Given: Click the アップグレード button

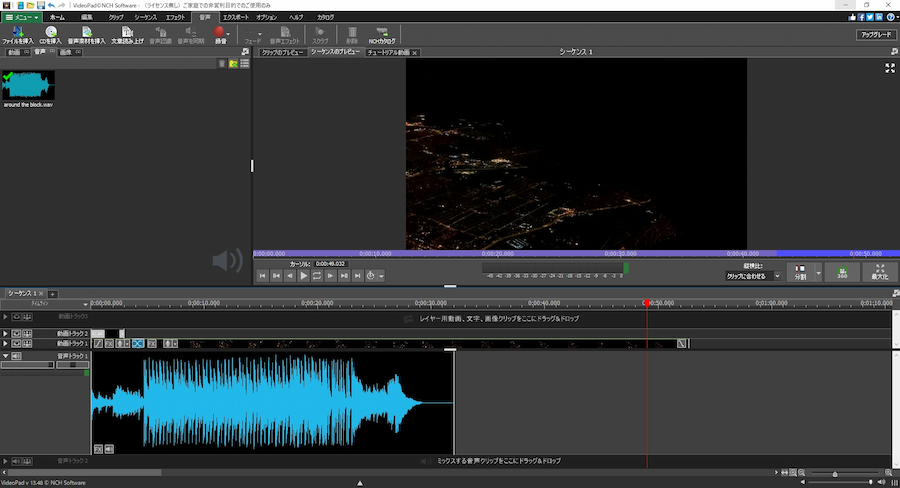Looking at the screenshot, I should coord(875,34).
